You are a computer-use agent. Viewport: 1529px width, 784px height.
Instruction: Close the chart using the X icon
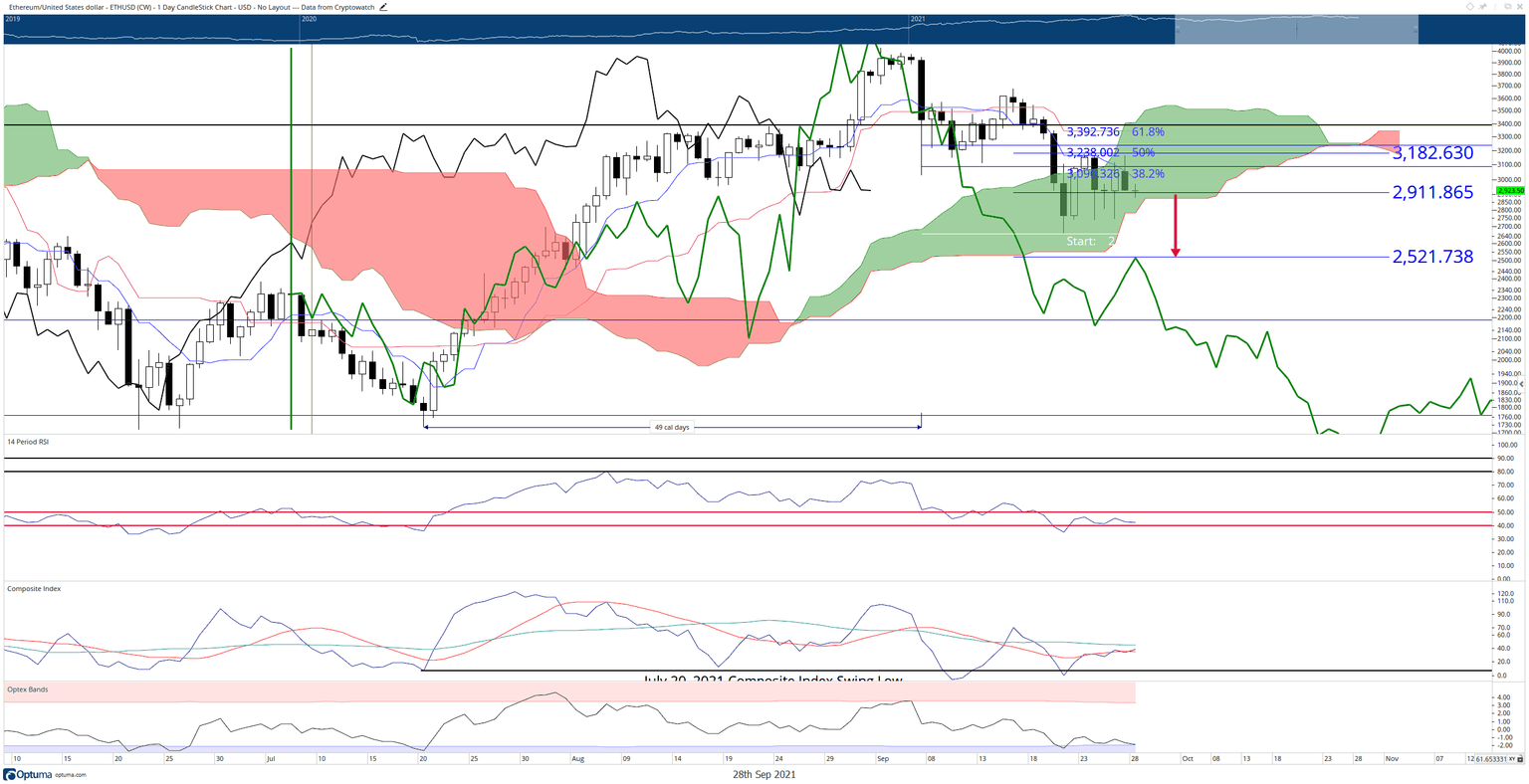point(1519,7)
